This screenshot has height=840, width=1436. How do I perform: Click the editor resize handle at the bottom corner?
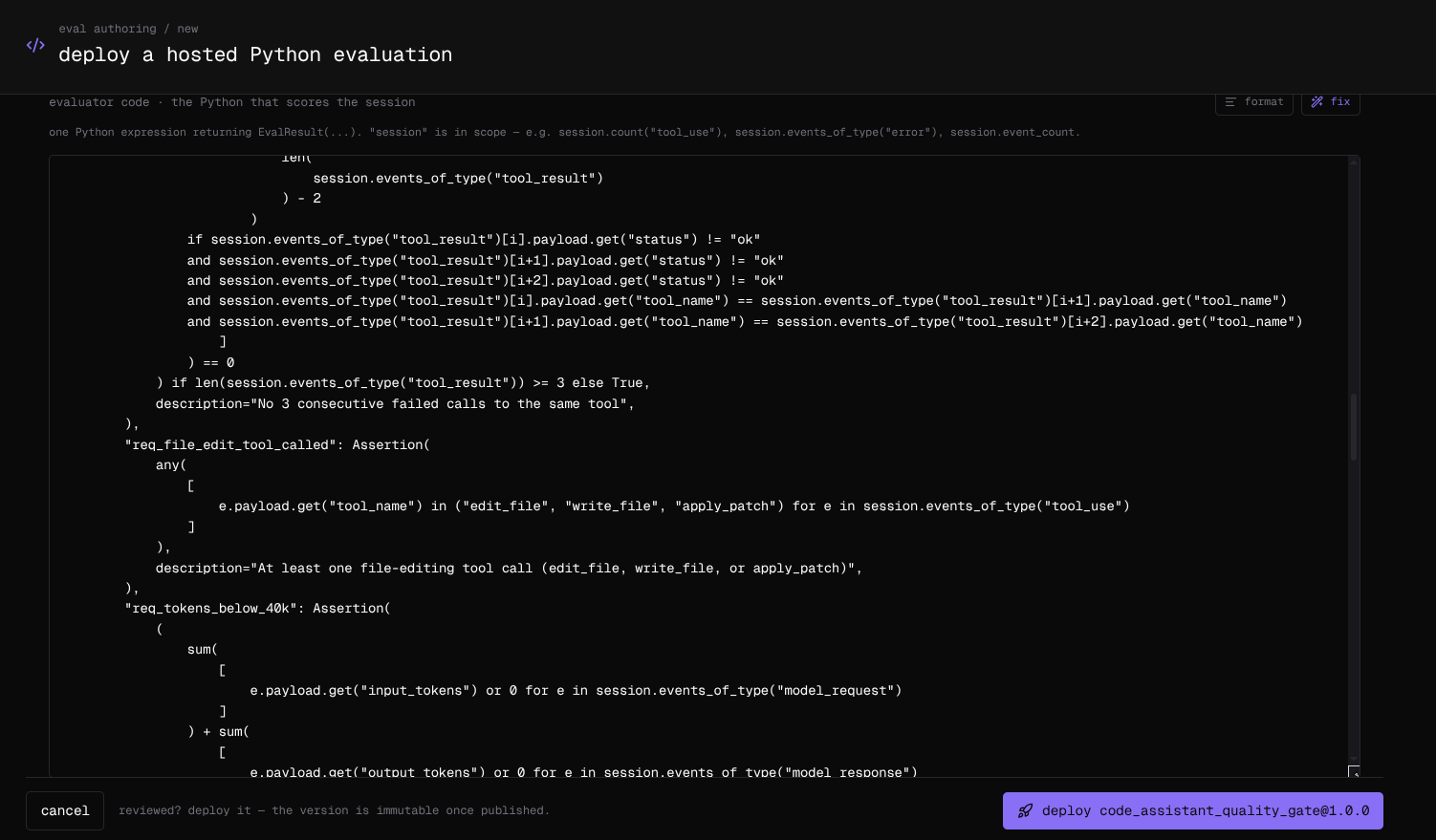[1354, 771]
